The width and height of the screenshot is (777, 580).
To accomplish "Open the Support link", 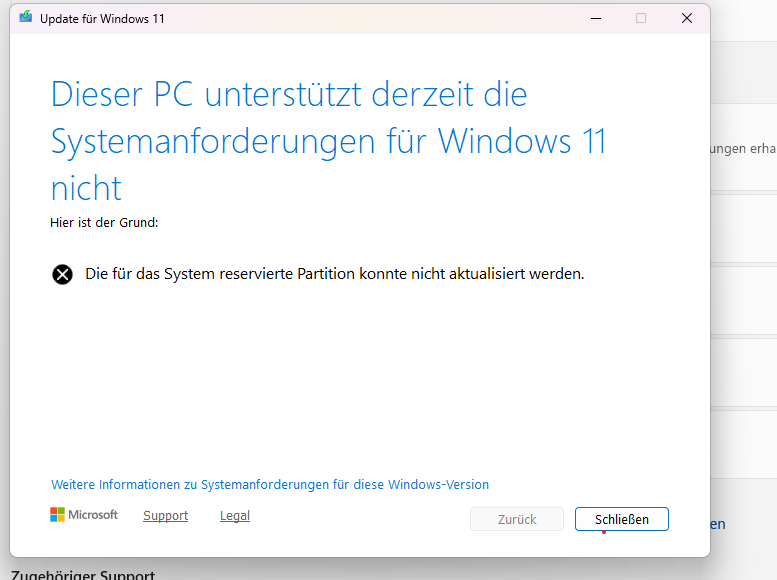I will coord(166,516).
